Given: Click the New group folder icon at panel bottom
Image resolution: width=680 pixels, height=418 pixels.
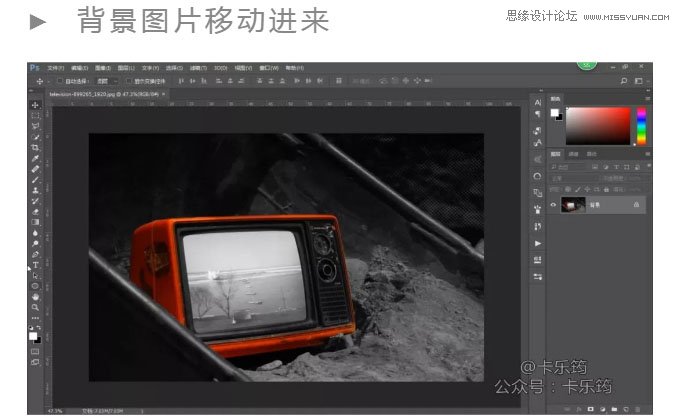Looking at the screenshot, I should 614,409.
